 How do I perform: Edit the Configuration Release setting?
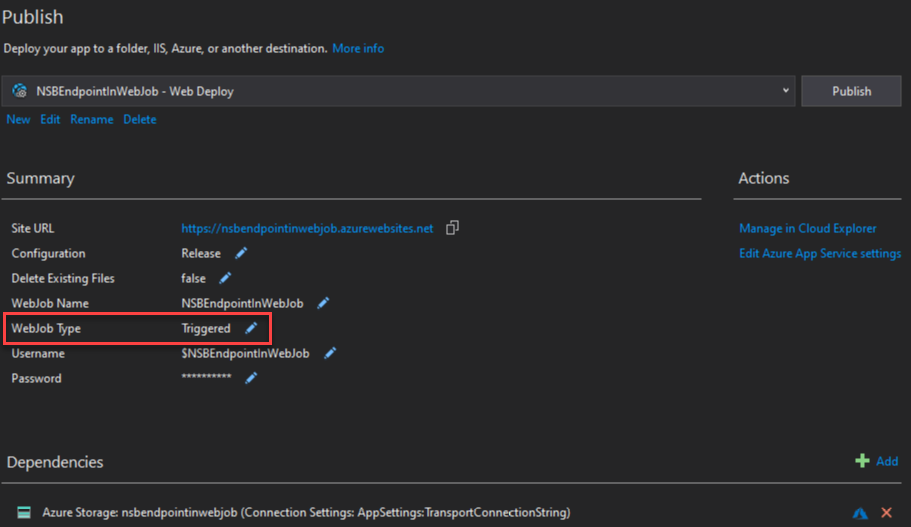[241, 253]
